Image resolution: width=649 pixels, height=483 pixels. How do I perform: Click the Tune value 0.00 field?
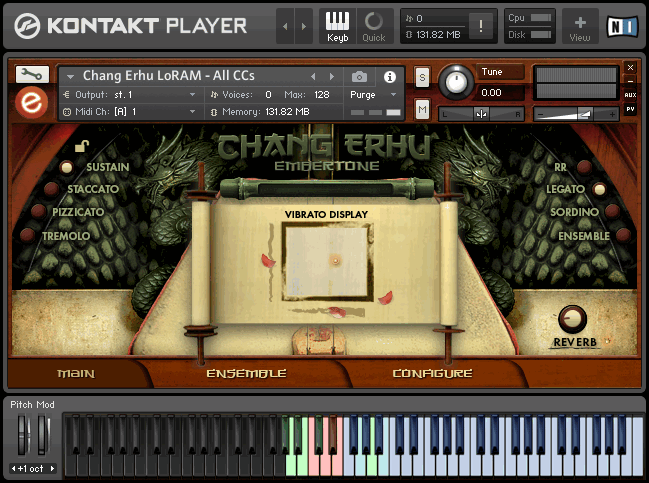500,92
